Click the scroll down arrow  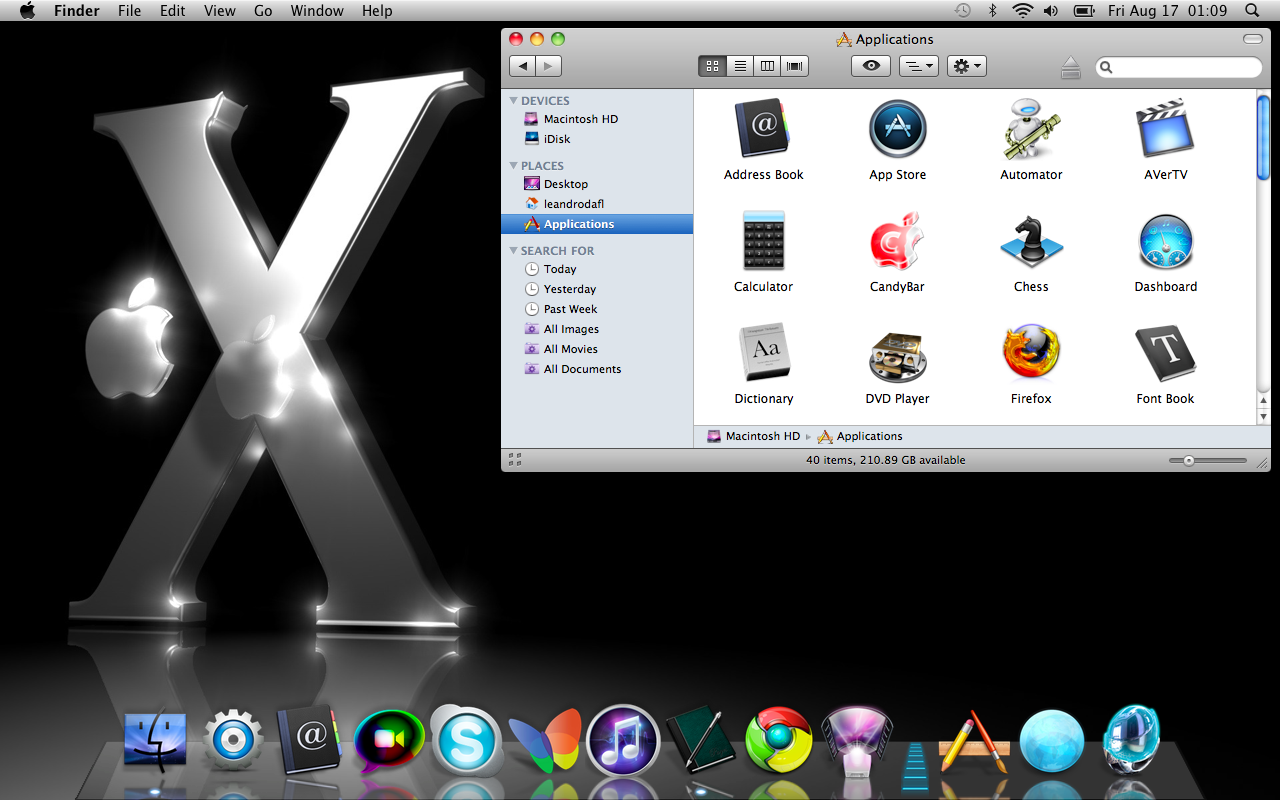[x=1263, y=417]
